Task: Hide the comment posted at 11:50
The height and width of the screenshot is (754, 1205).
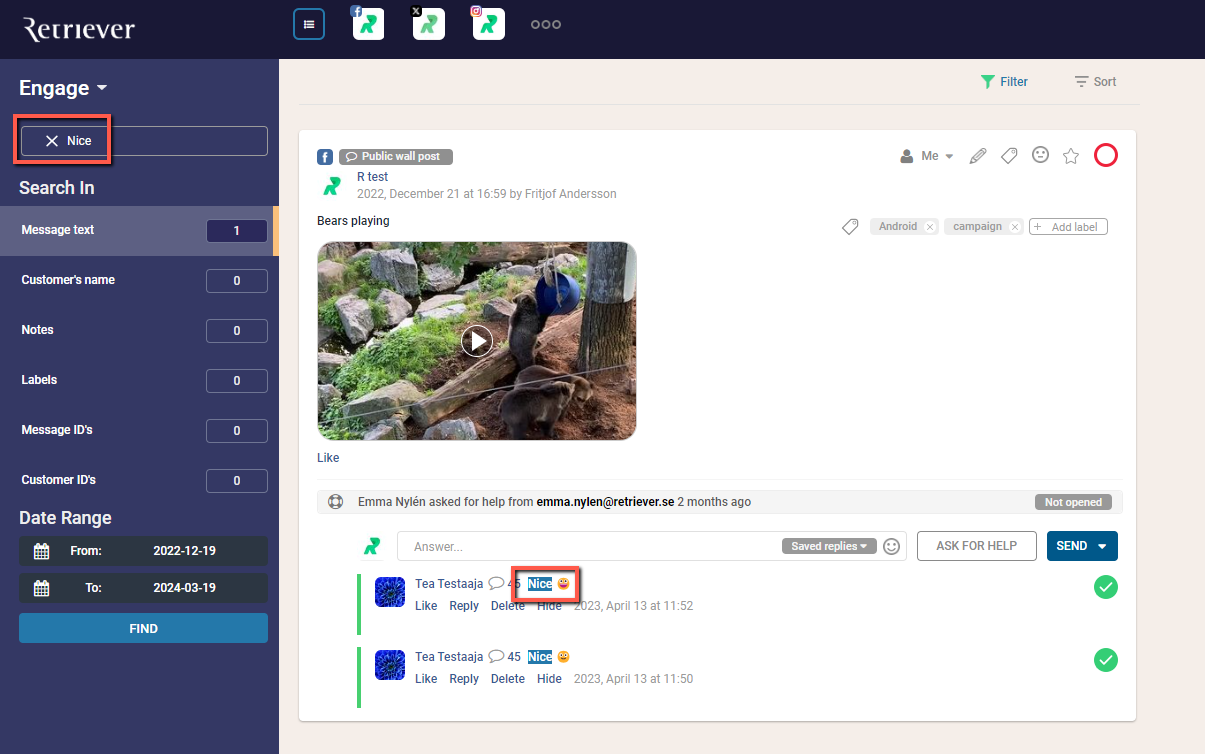Action: coord(549,679)
